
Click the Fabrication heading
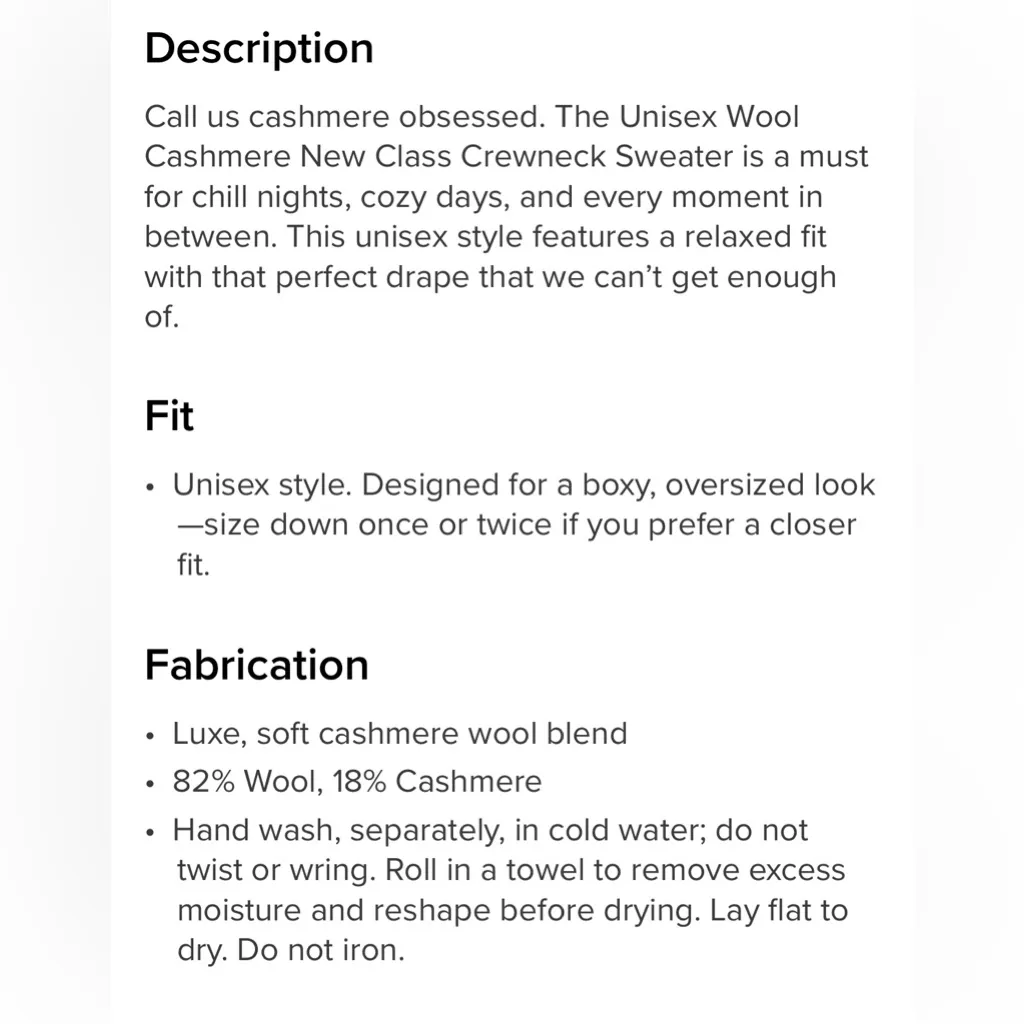pyautogui.click(x=256, y=665)
